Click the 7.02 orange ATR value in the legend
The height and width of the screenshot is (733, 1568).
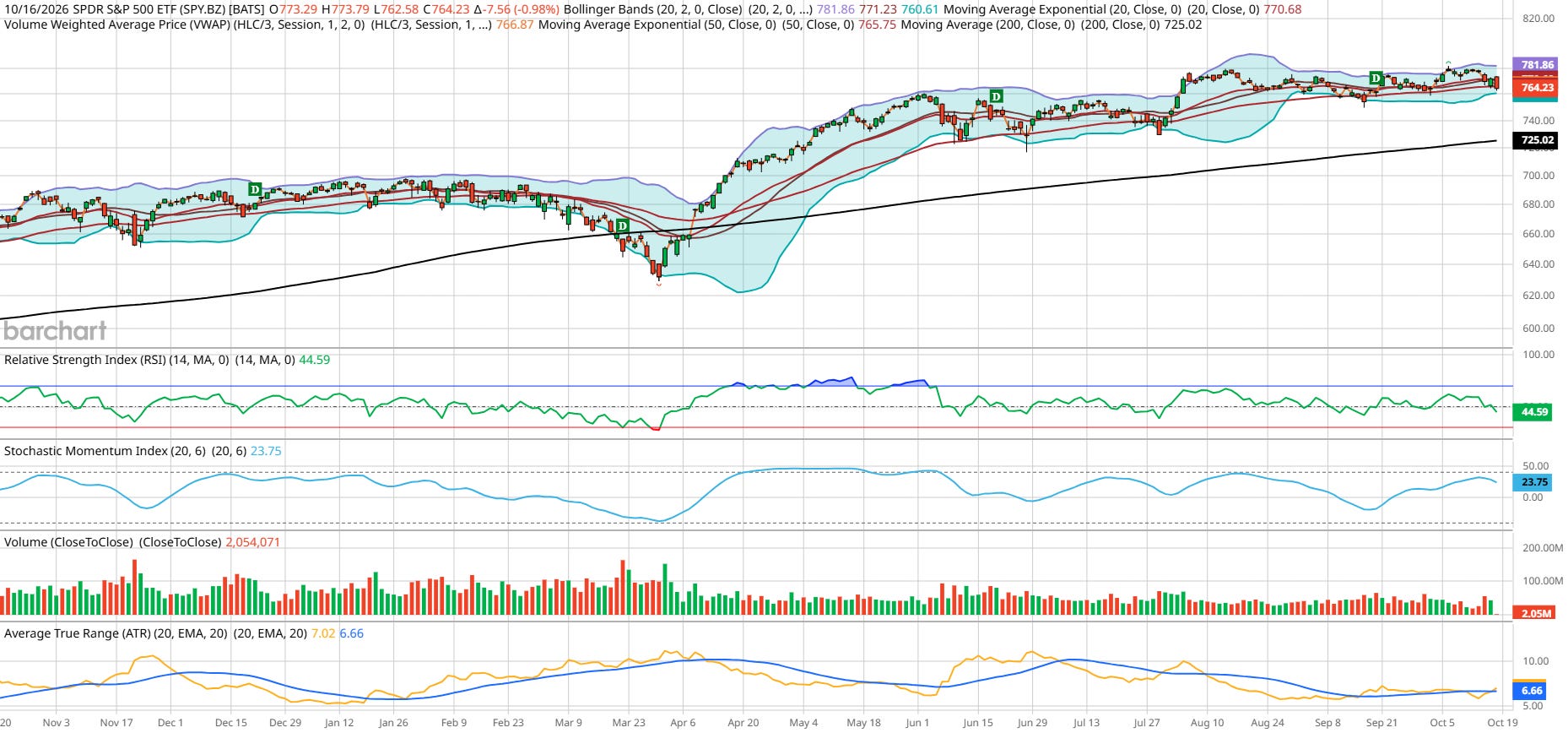tap(323, 633)
